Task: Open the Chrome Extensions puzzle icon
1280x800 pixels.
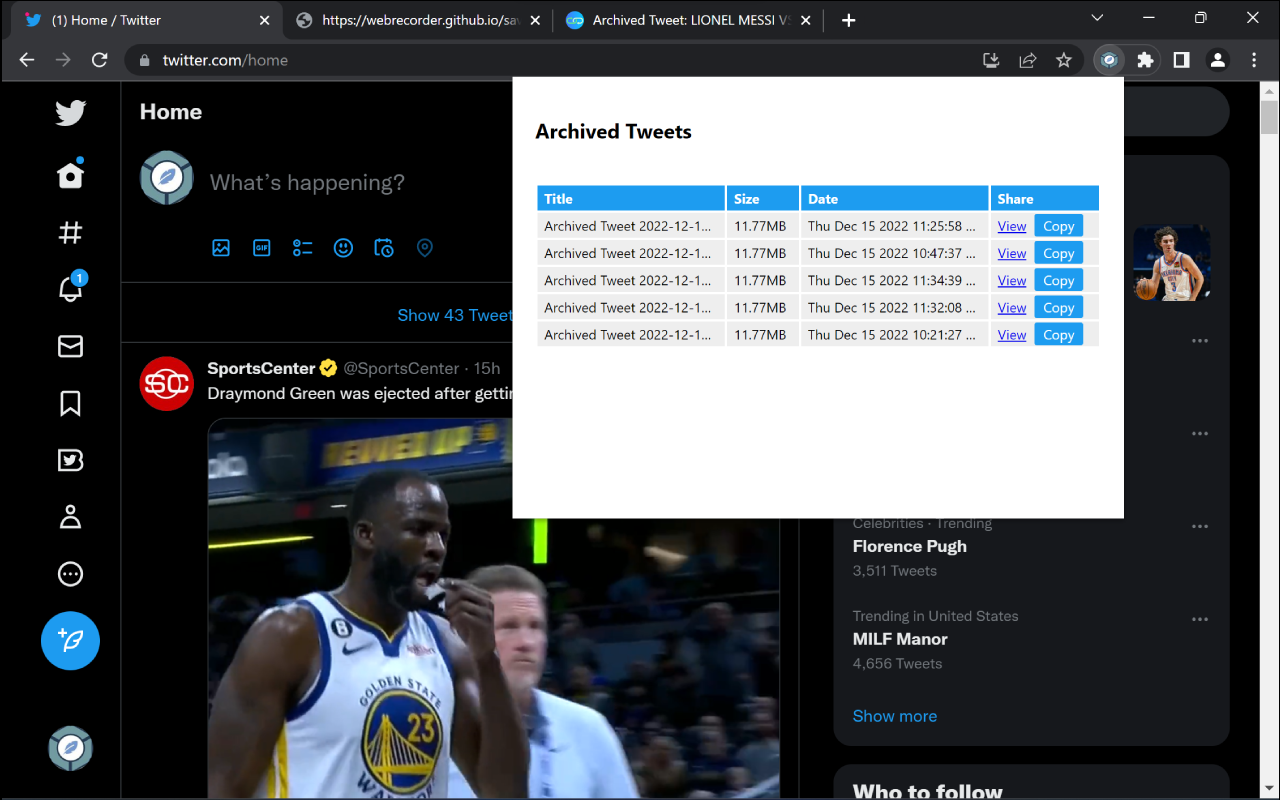Action: point(1145,60)
